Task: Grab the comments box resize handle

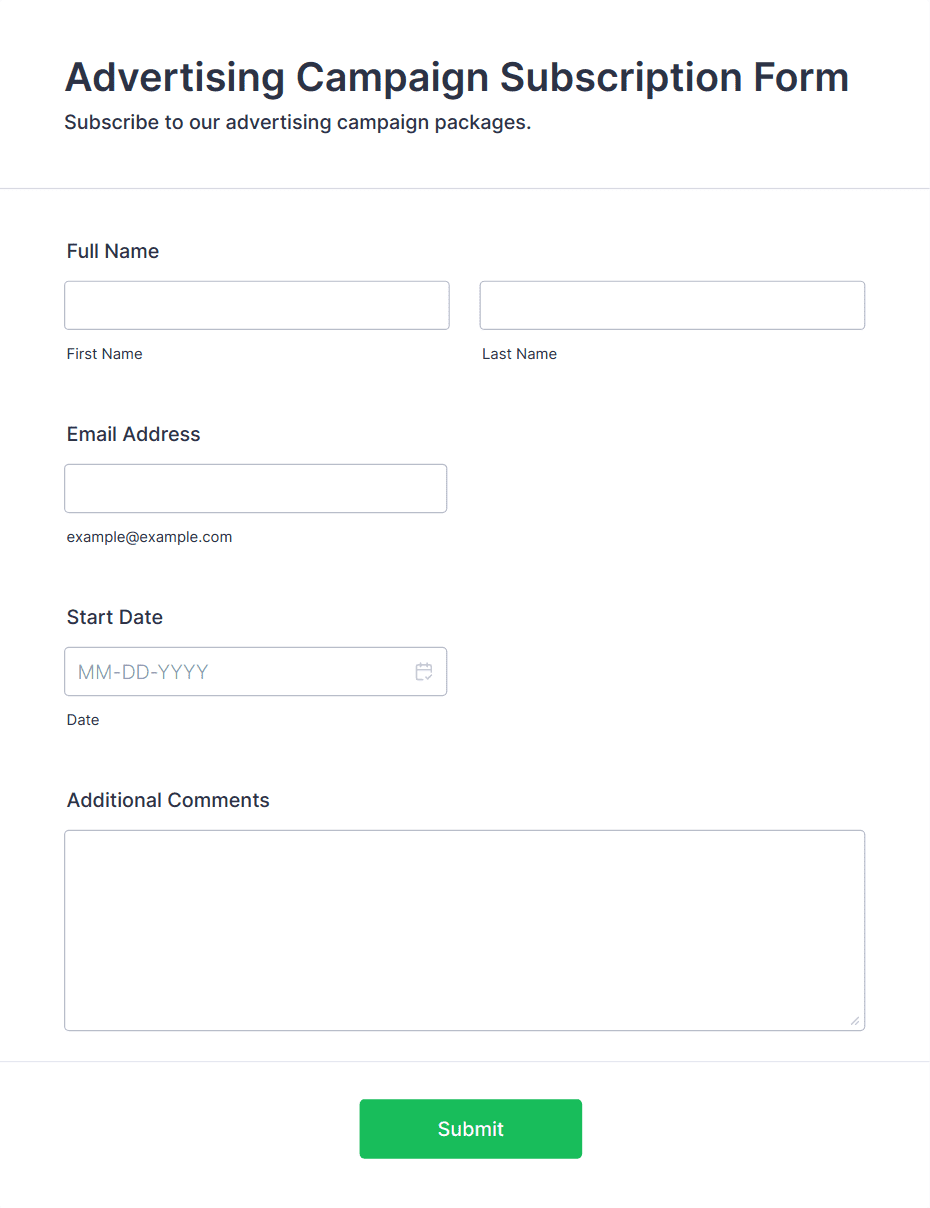Action: (854, 1020)
